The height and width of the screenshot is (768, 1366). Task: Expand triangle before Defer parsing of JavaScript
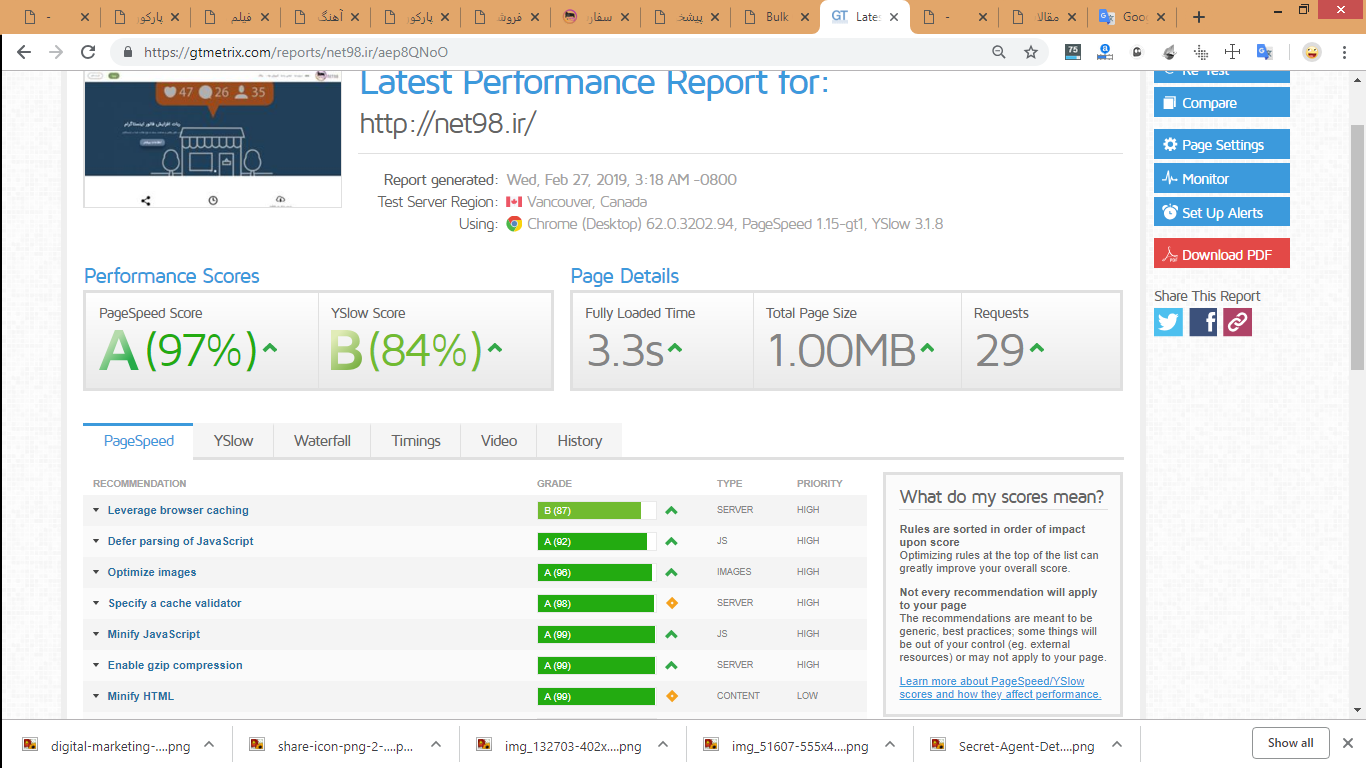(96, 541)
